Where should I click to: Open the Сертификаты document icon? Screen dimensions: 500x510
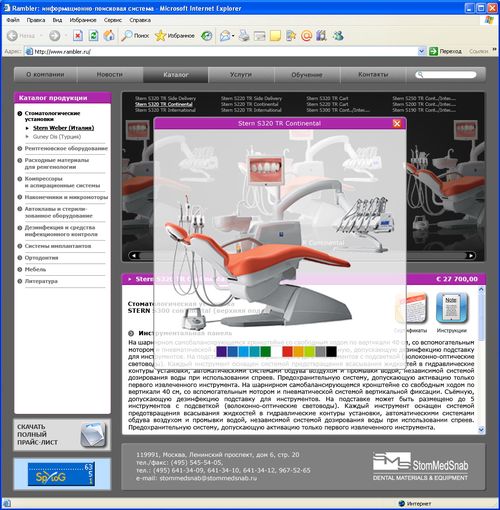click(x=411, y=308)
